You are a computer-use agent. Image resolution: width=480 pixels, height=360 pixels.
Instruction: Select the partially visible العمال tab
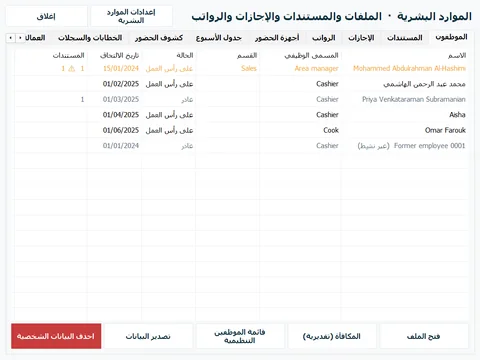coord(35,38)
